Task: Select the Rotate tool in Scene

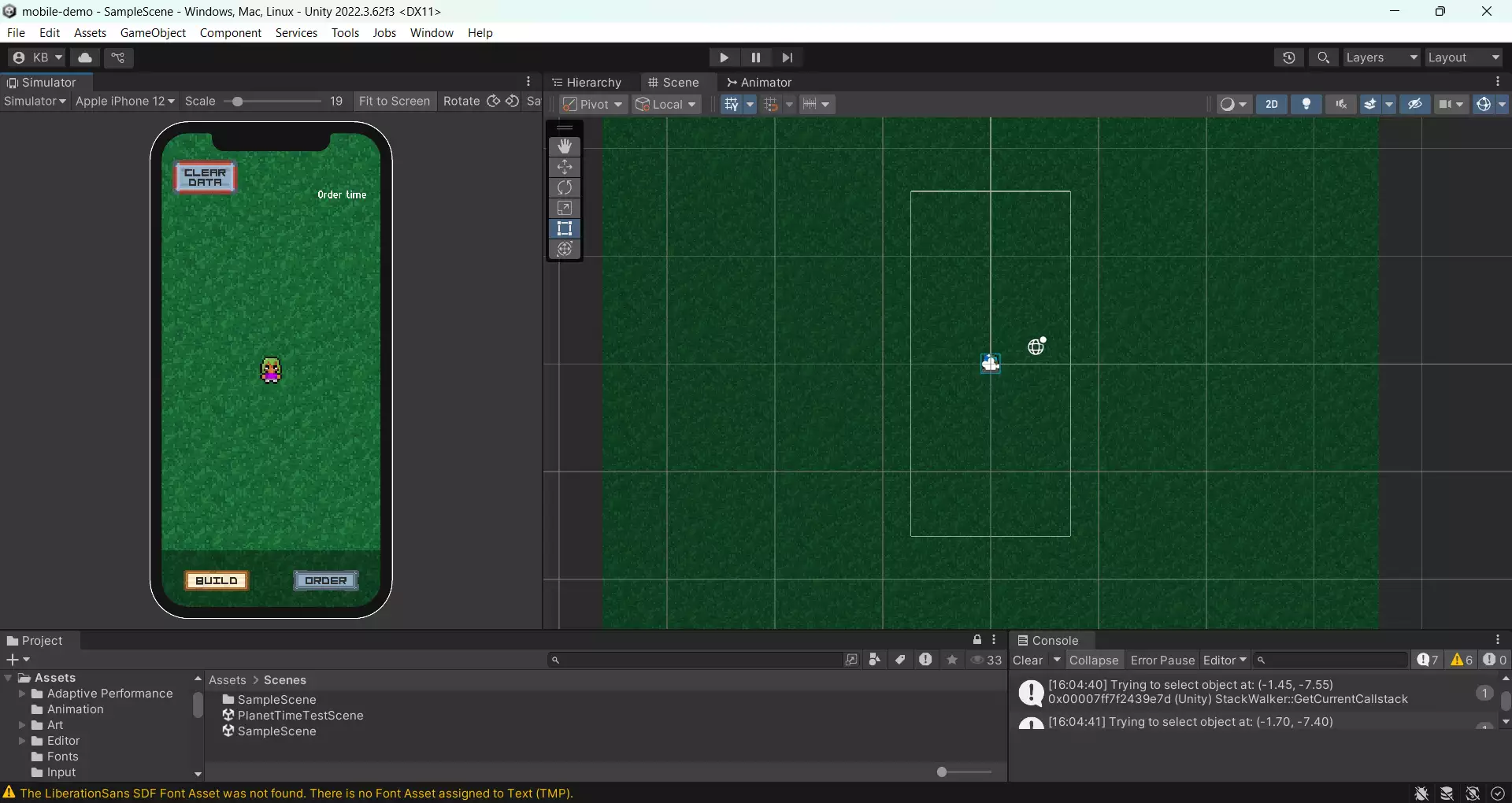Action: tap(564, 187)
